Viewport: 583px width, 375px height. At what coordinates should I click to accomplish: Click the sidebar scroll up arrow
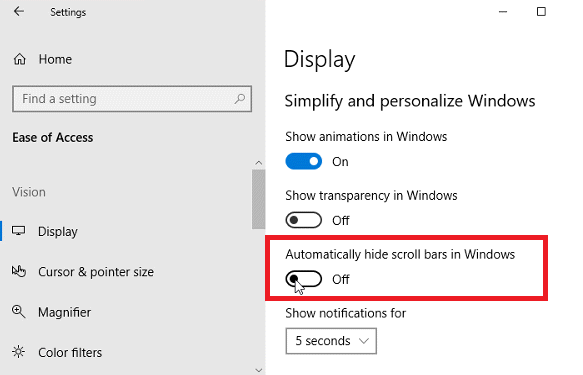click(x=259, y=163)
